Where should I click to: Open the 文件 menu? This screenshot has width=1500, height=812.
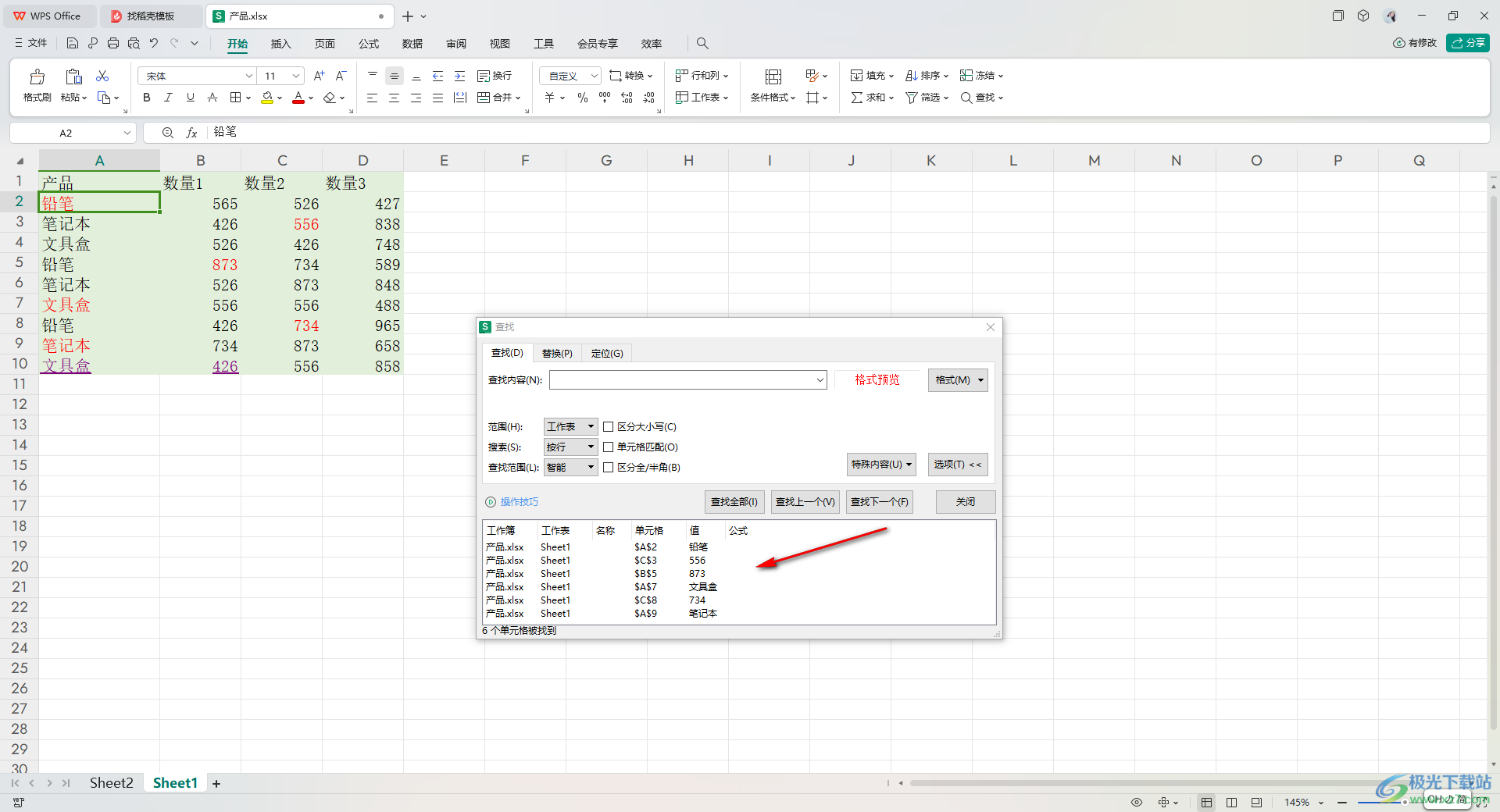(31, 43)
